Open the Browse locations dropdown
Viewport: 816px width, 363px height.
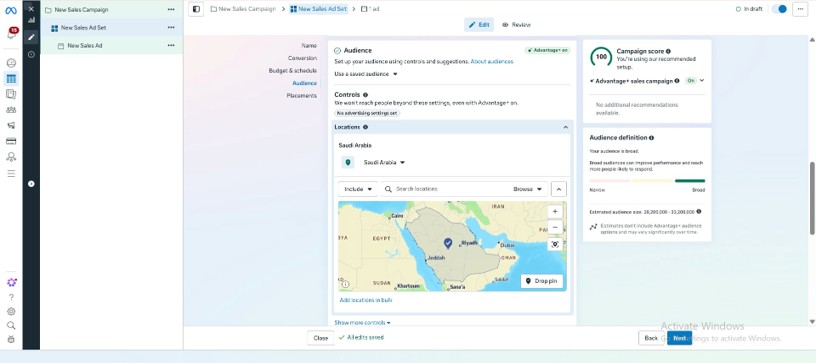528,189
